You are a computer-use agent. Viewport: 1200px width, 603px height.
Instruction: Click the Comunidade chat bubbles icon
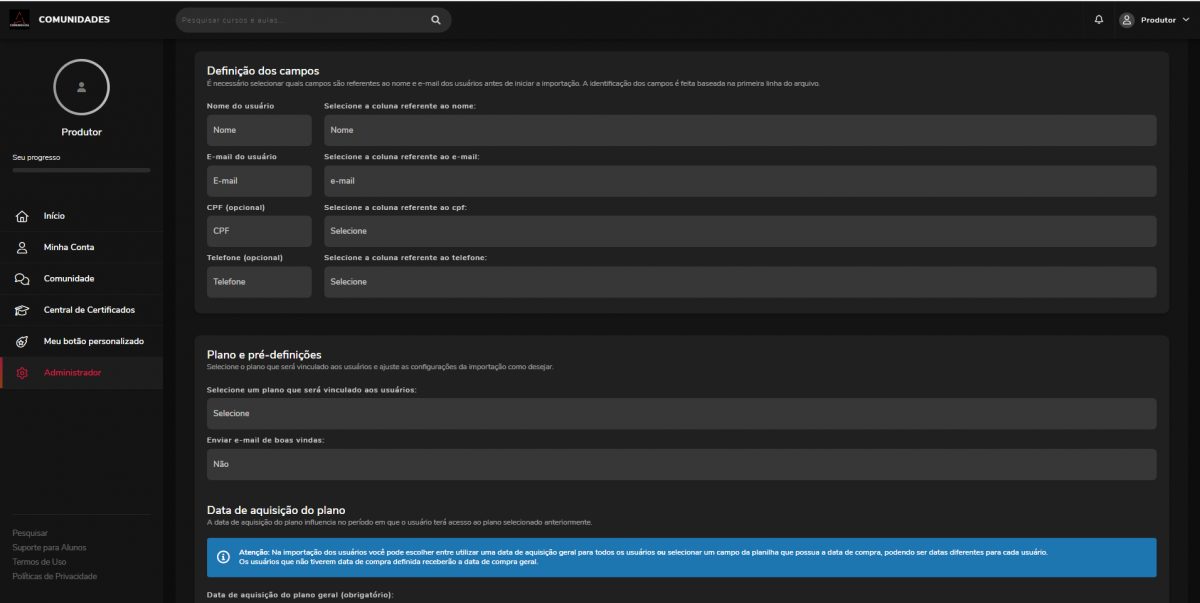22,279
